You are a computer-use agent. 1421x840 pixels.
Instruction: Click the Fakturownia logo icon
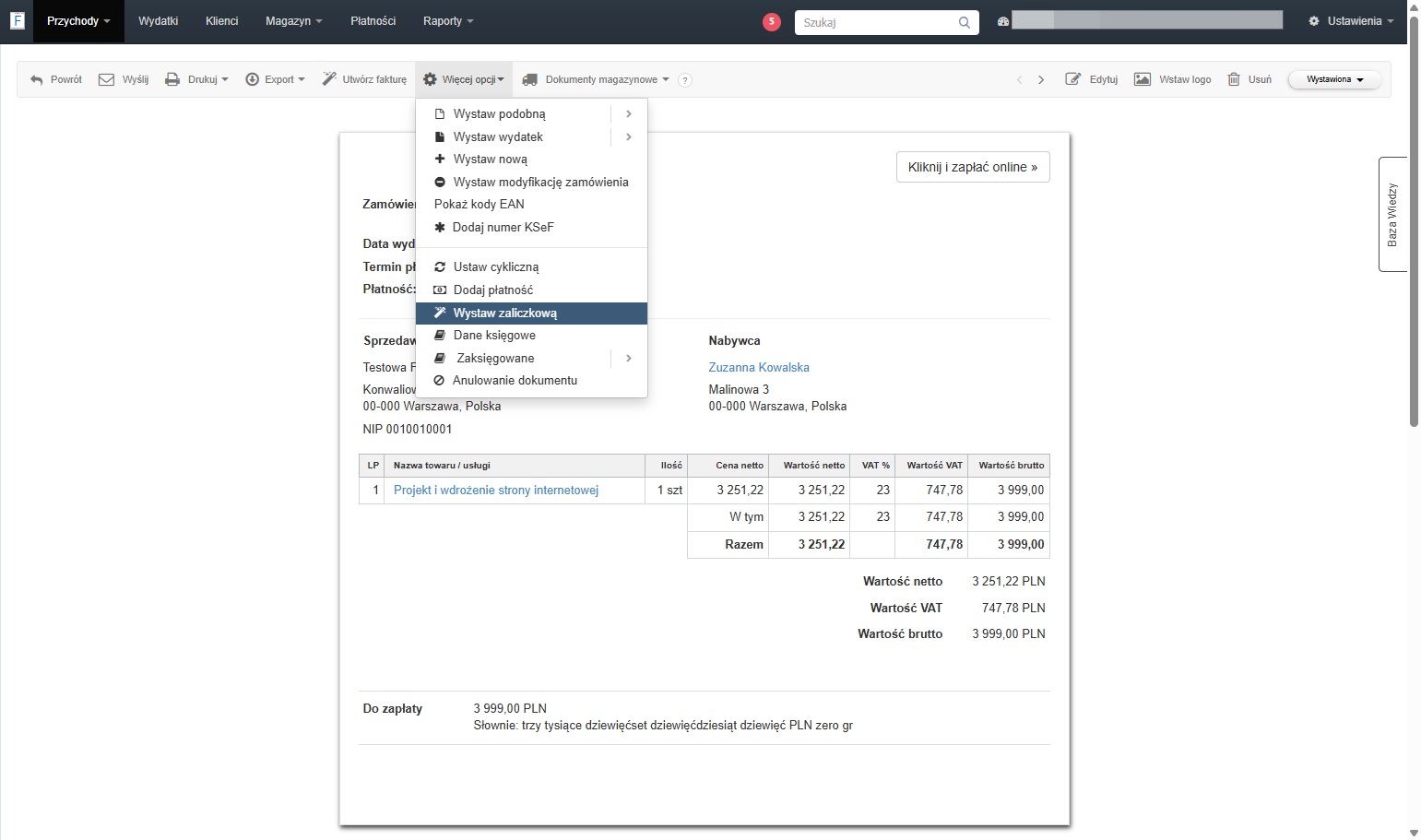pyautogui.click(x=17, y=20)
